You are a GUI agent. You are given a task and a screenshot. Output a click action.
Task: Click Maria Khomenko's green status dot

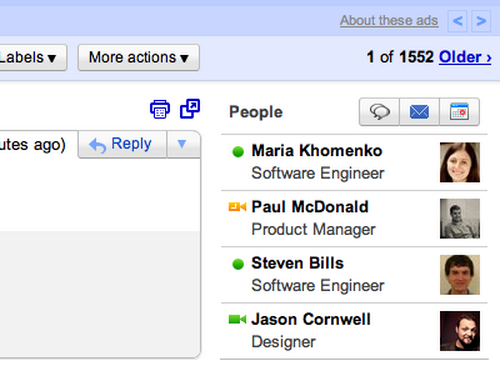(x=238, y=151)
